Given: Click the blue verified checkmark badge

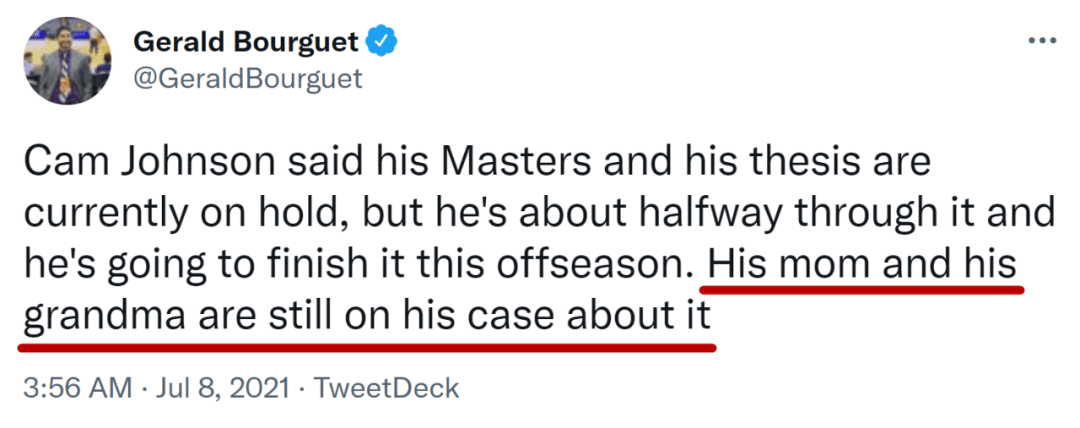Looking at the screenshot, I should pyautogui.click(x=383, y=42).
